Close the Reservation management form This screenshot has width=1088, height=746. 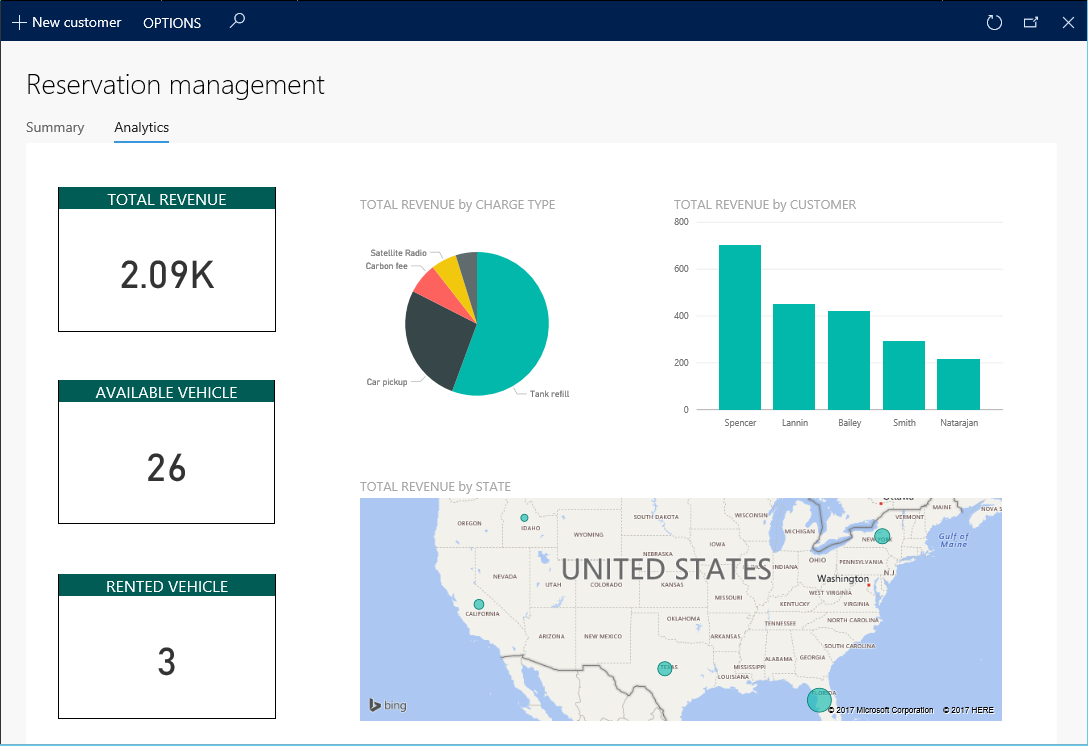[x=1068, y=22]
